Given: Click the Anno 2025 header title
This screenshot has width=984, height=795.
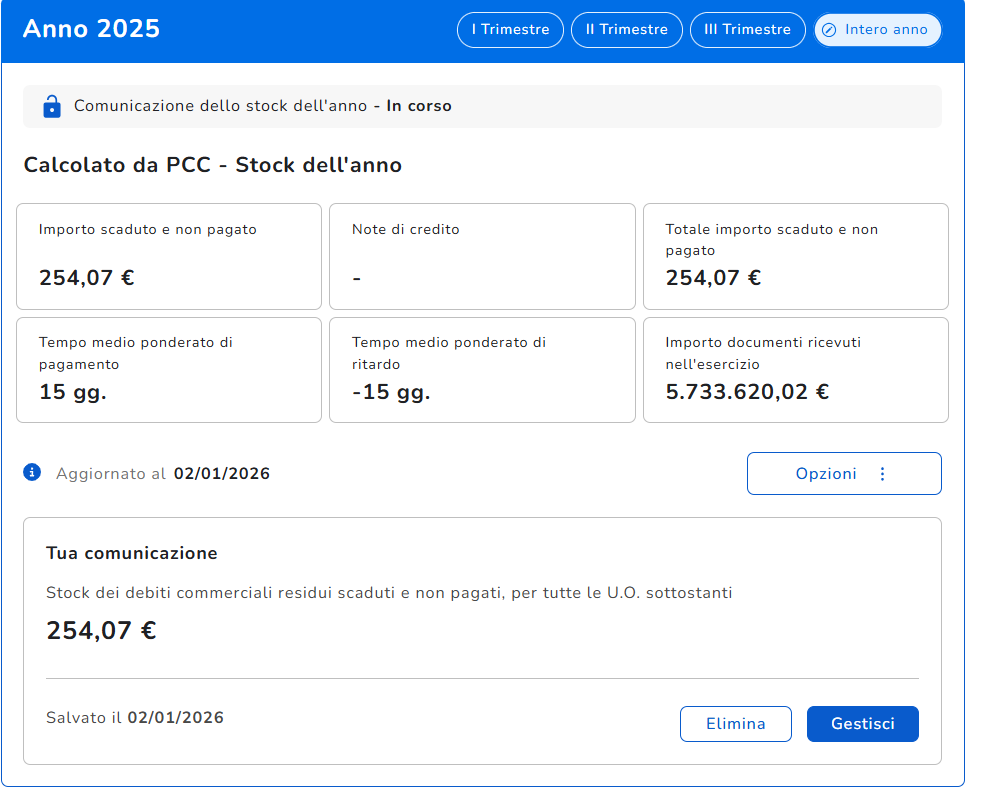Looking at the screenshot, I should (x=91, y=29).
